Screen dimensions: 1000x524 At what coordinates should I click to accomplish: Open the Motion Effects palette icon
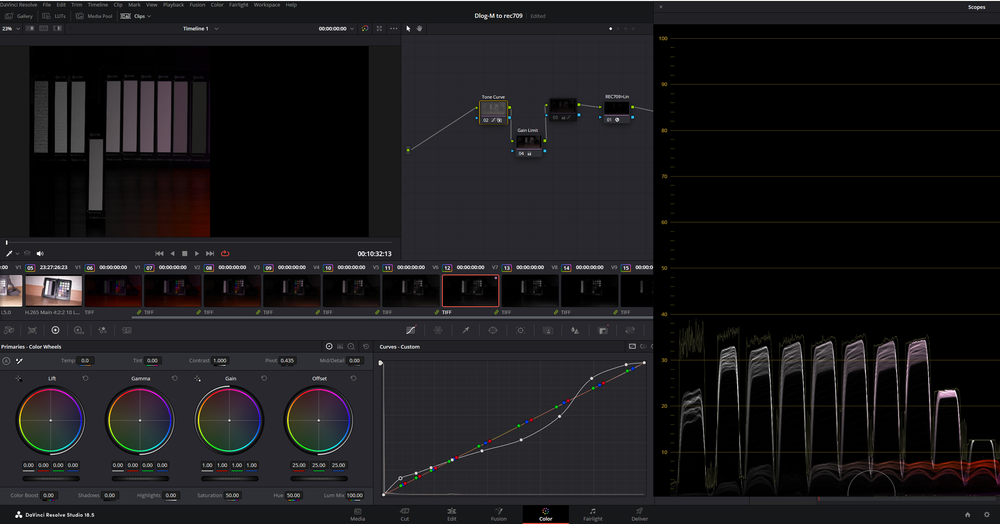pos(126,330)
